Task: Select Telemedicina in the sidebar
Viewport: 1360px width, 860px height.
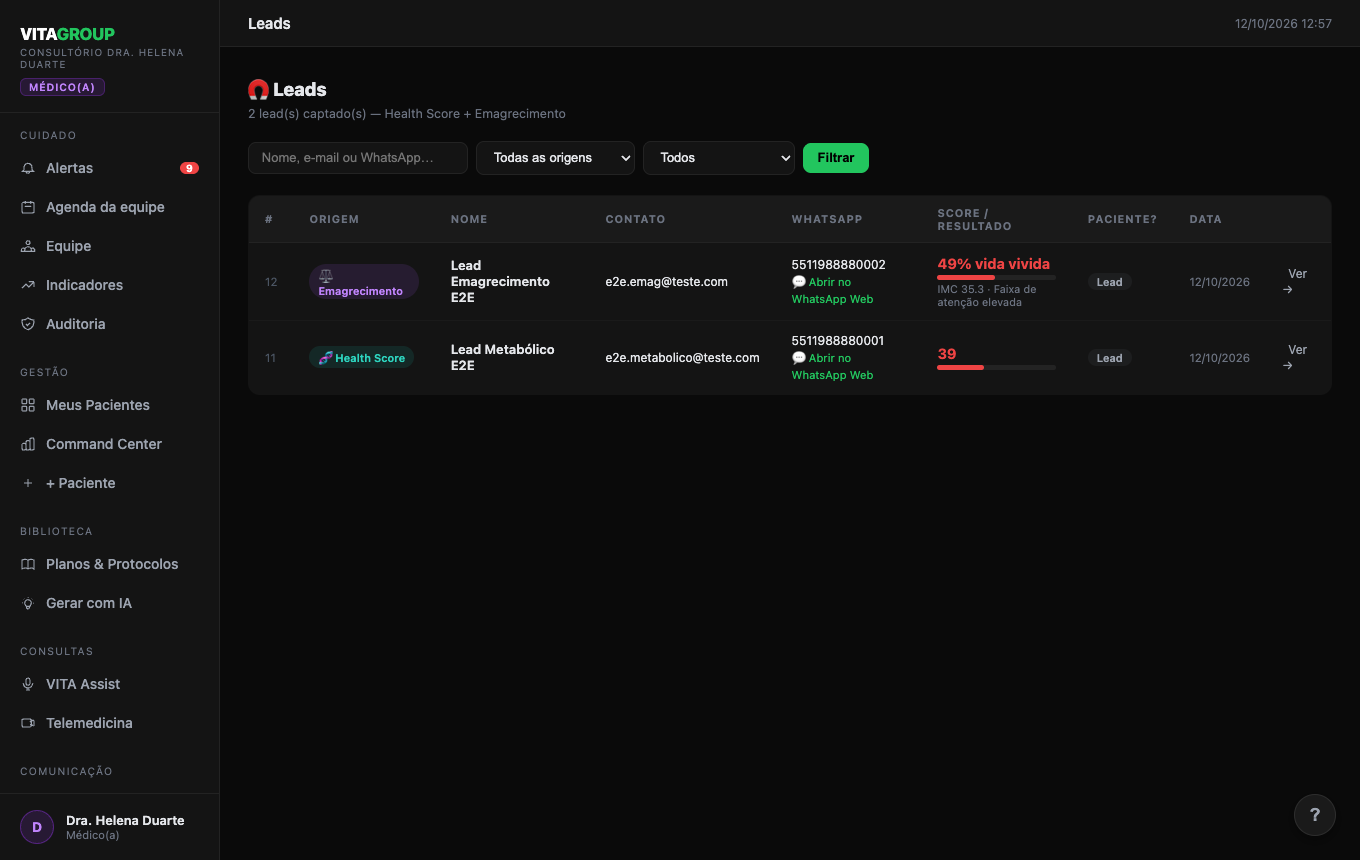Action: 110,723
